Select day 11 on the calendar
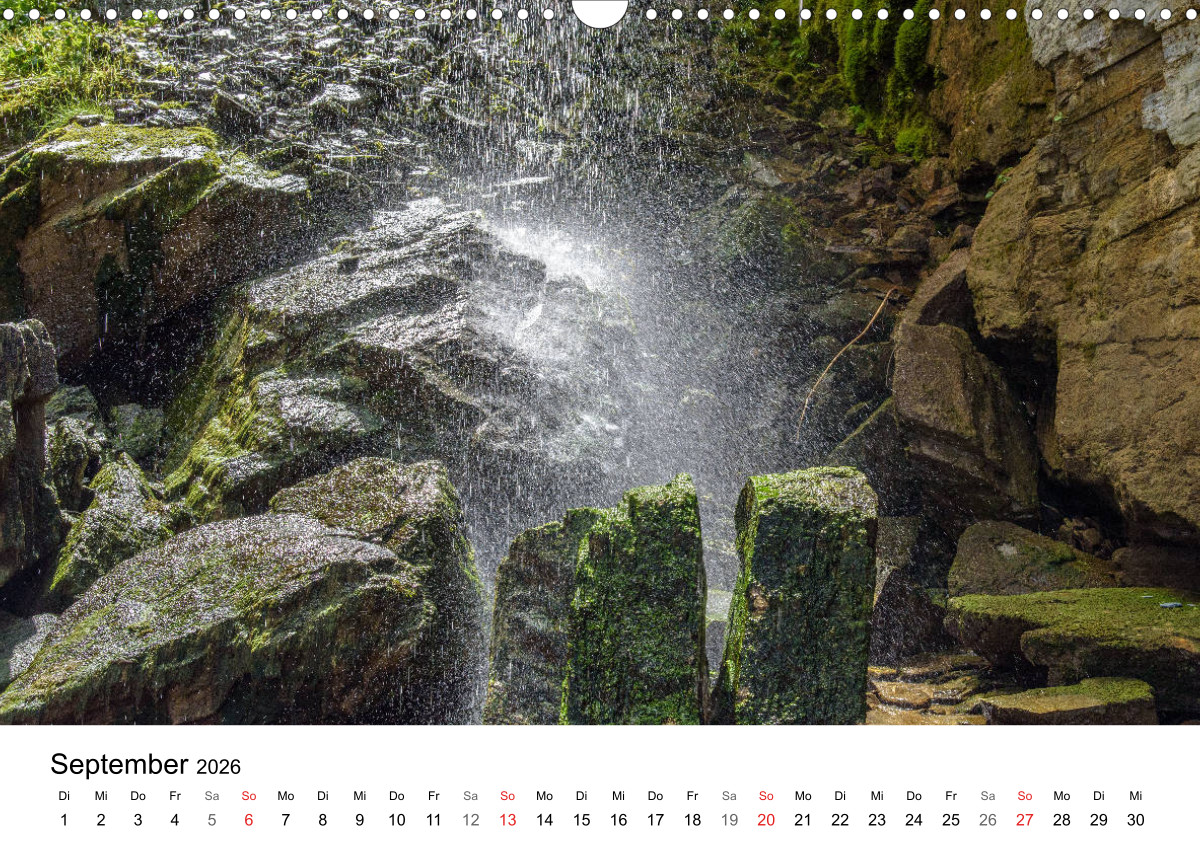 434,820
